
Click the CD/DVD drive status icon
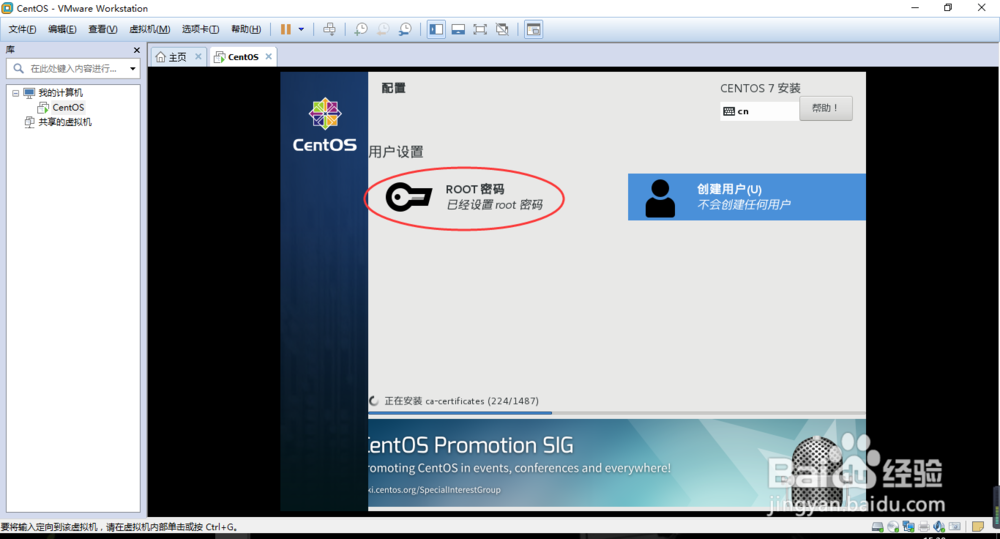(893, 527)
